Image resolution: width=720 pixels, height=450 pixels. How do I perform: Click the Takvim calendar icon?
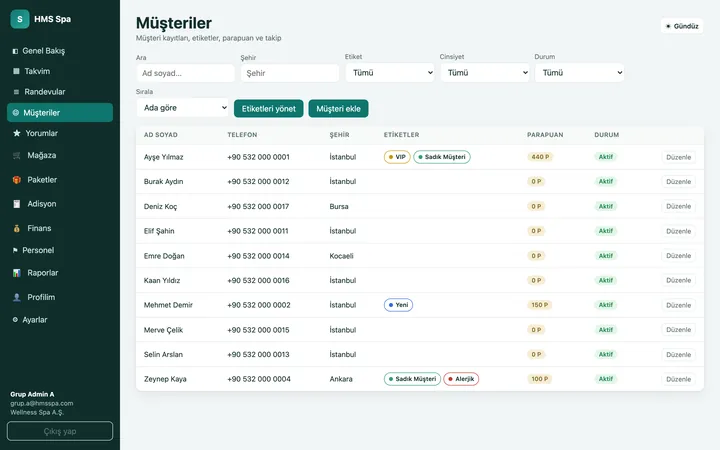tap(16, 71)
